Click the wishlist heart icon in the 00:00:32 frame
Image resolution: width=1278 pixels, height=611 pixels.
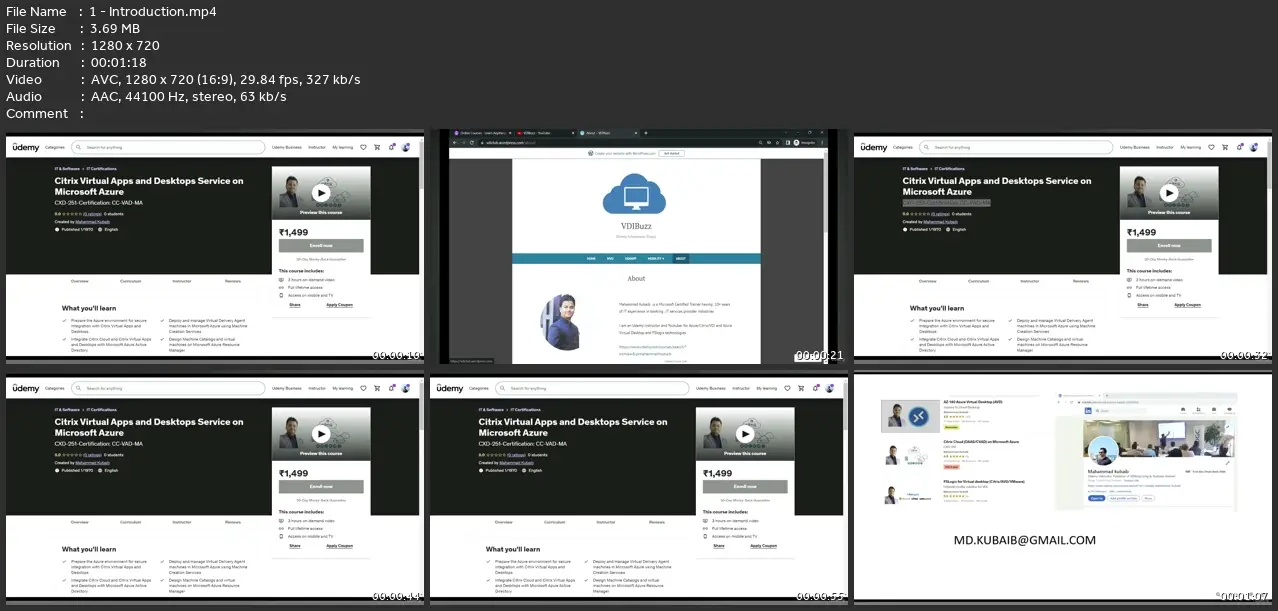1212,147
